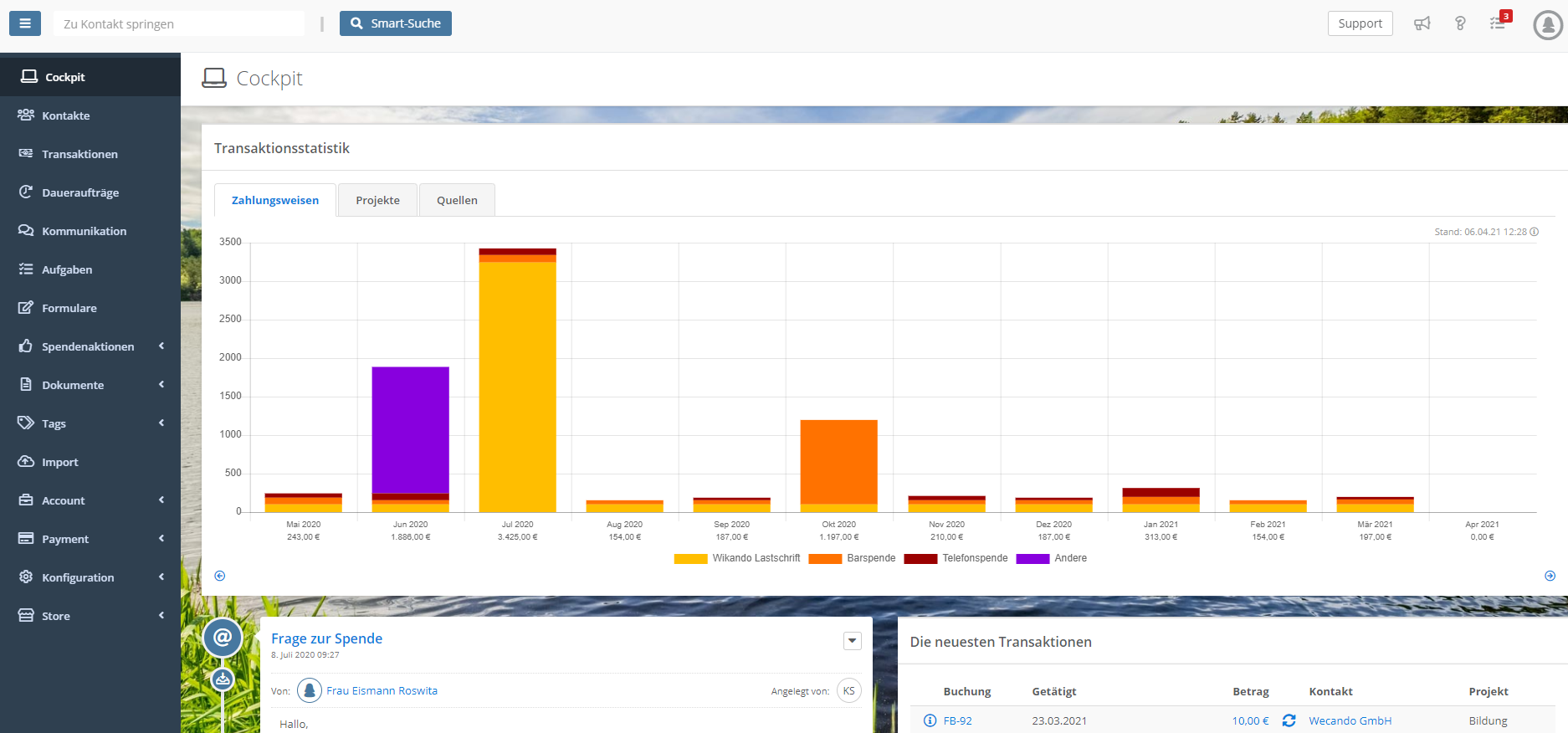Open the user profile avatar

[x=1548, y=25]
